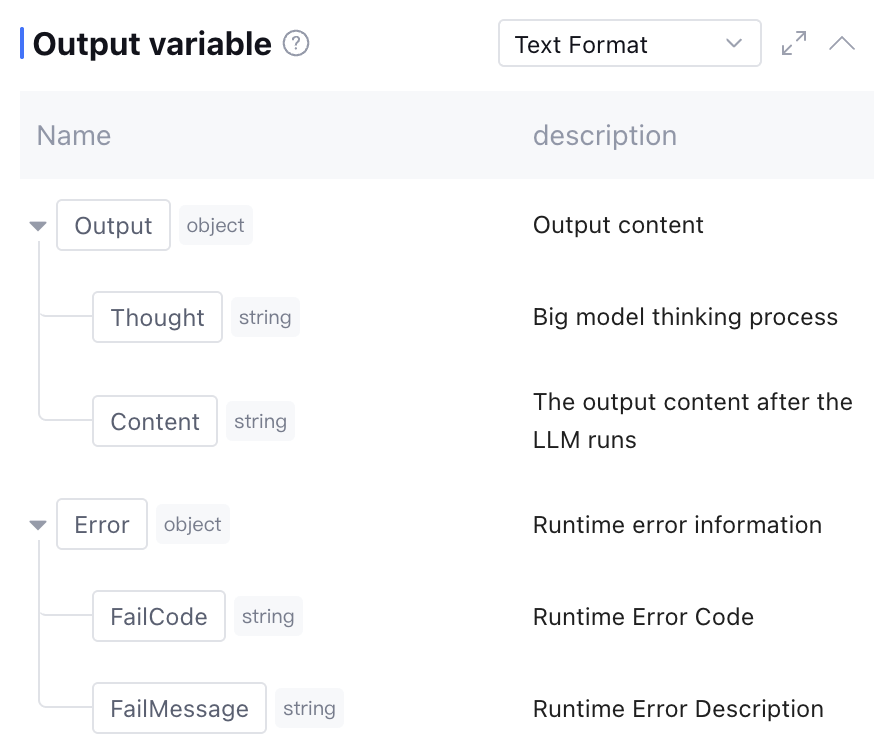
Task: Collapse the Output variable section
Action: click(x=842, y=44)
